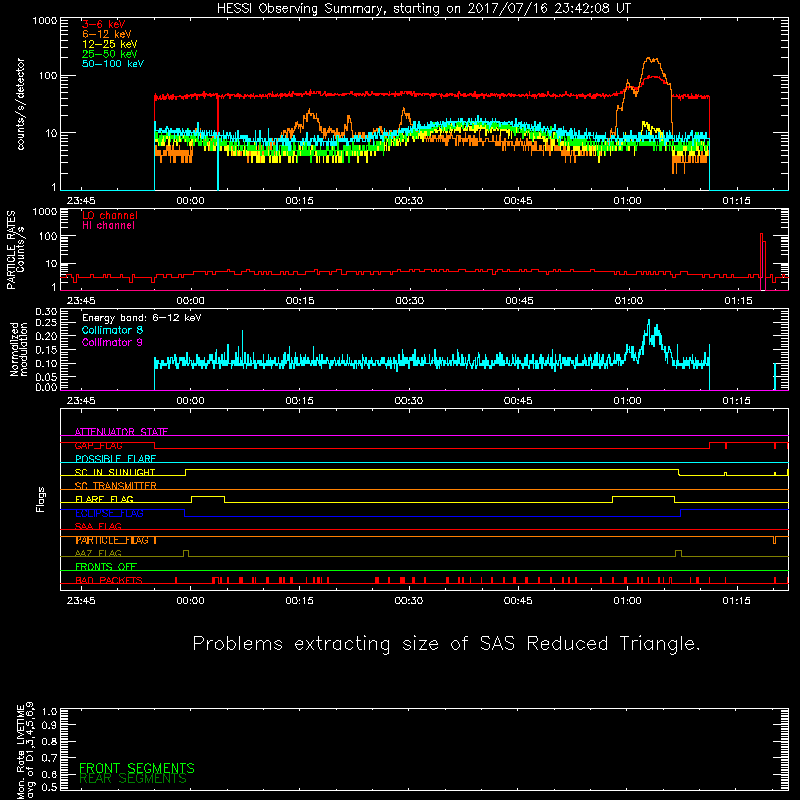
Task: Click the HESSI Observing Summary title text
Action: (x=424, y=9)
